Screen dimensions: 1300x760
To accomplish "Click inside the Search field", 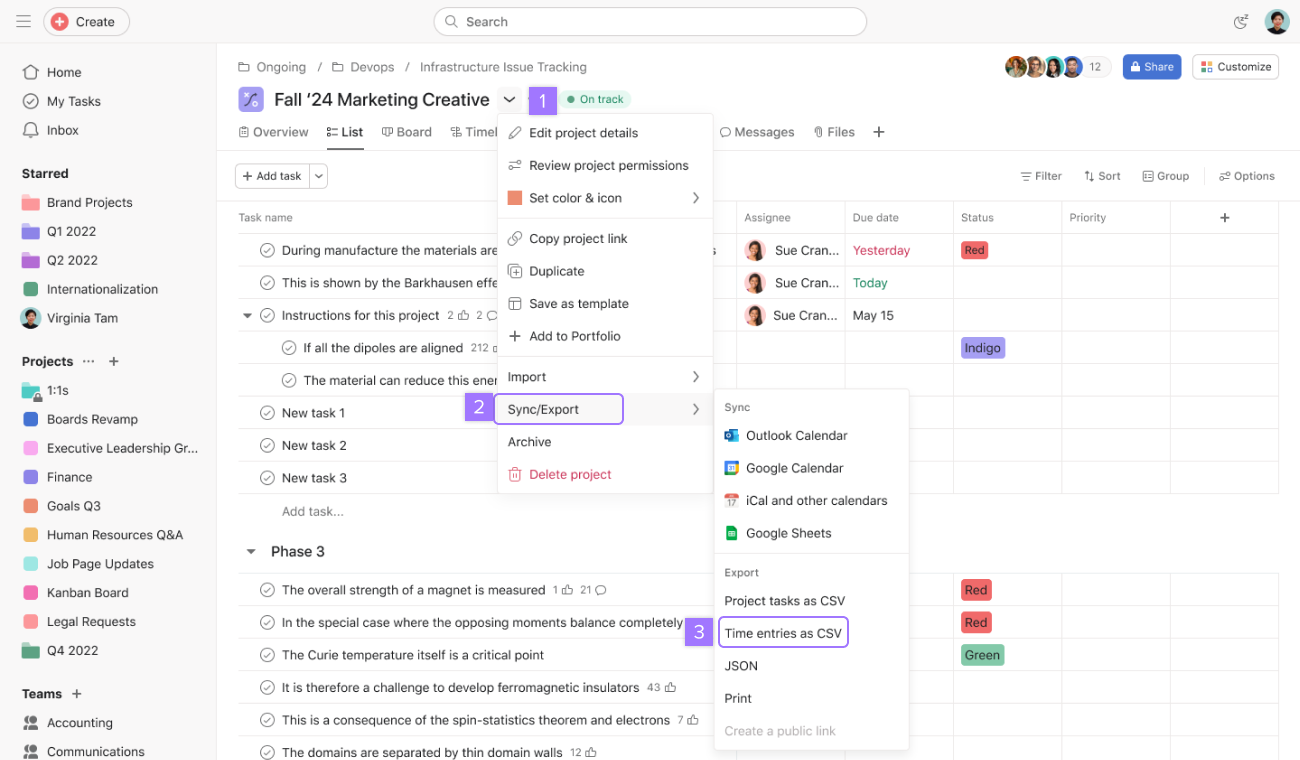I will coord(650,21).
